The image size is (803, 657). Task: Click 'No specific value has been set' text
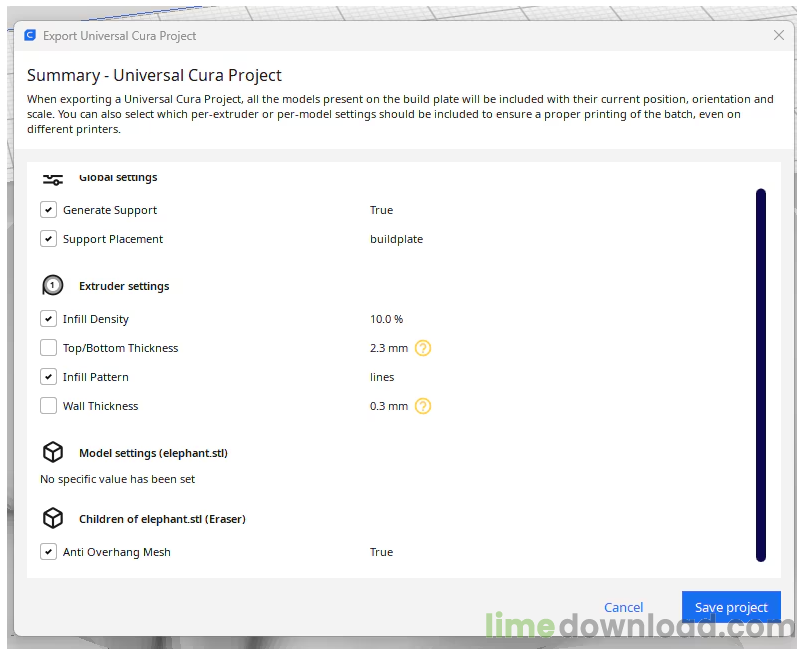[117, 479]
